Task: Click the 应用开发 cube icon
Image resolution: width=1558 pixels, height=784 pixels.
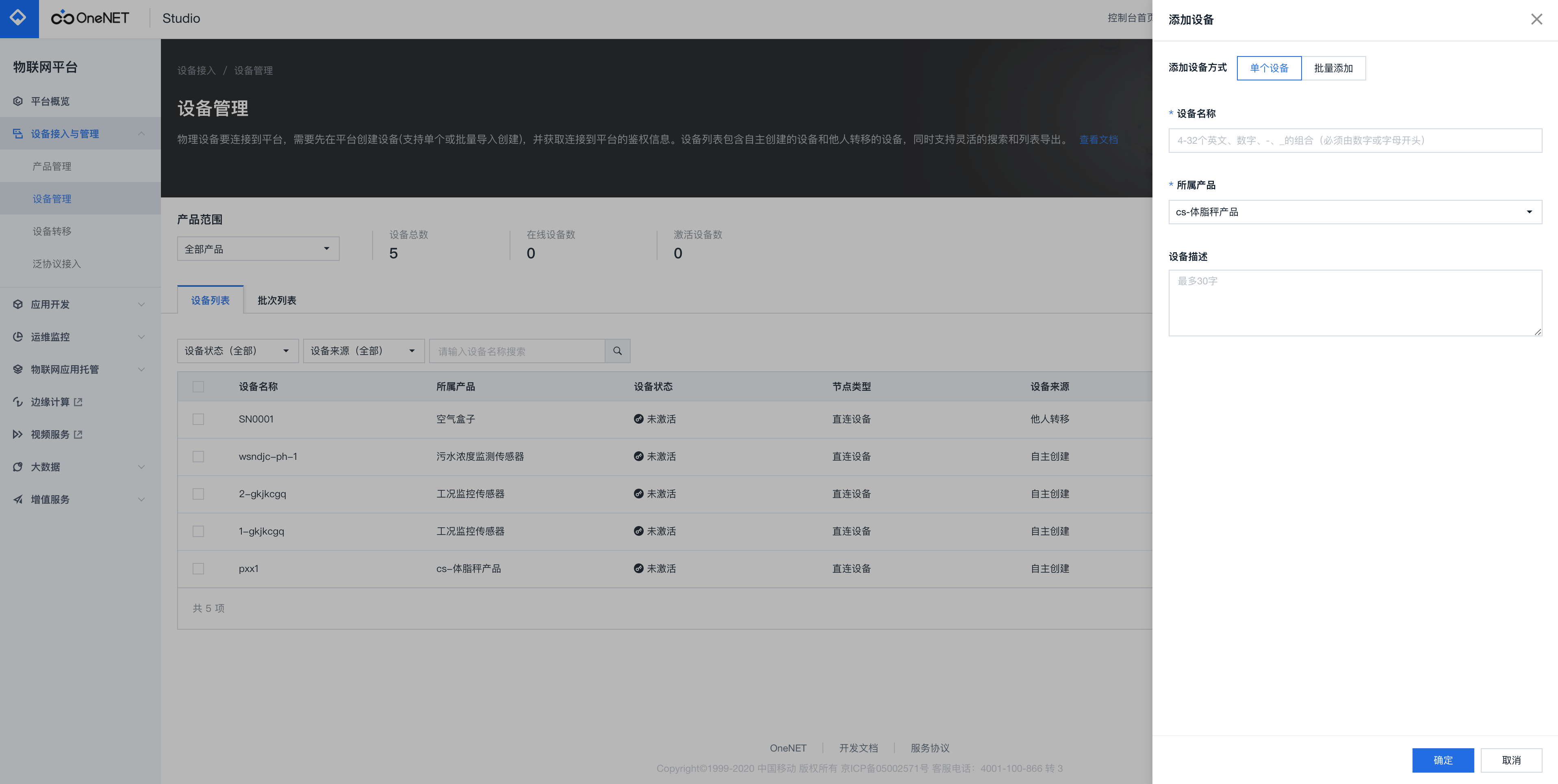Action: pyautogui.click(x=18, y=305)
